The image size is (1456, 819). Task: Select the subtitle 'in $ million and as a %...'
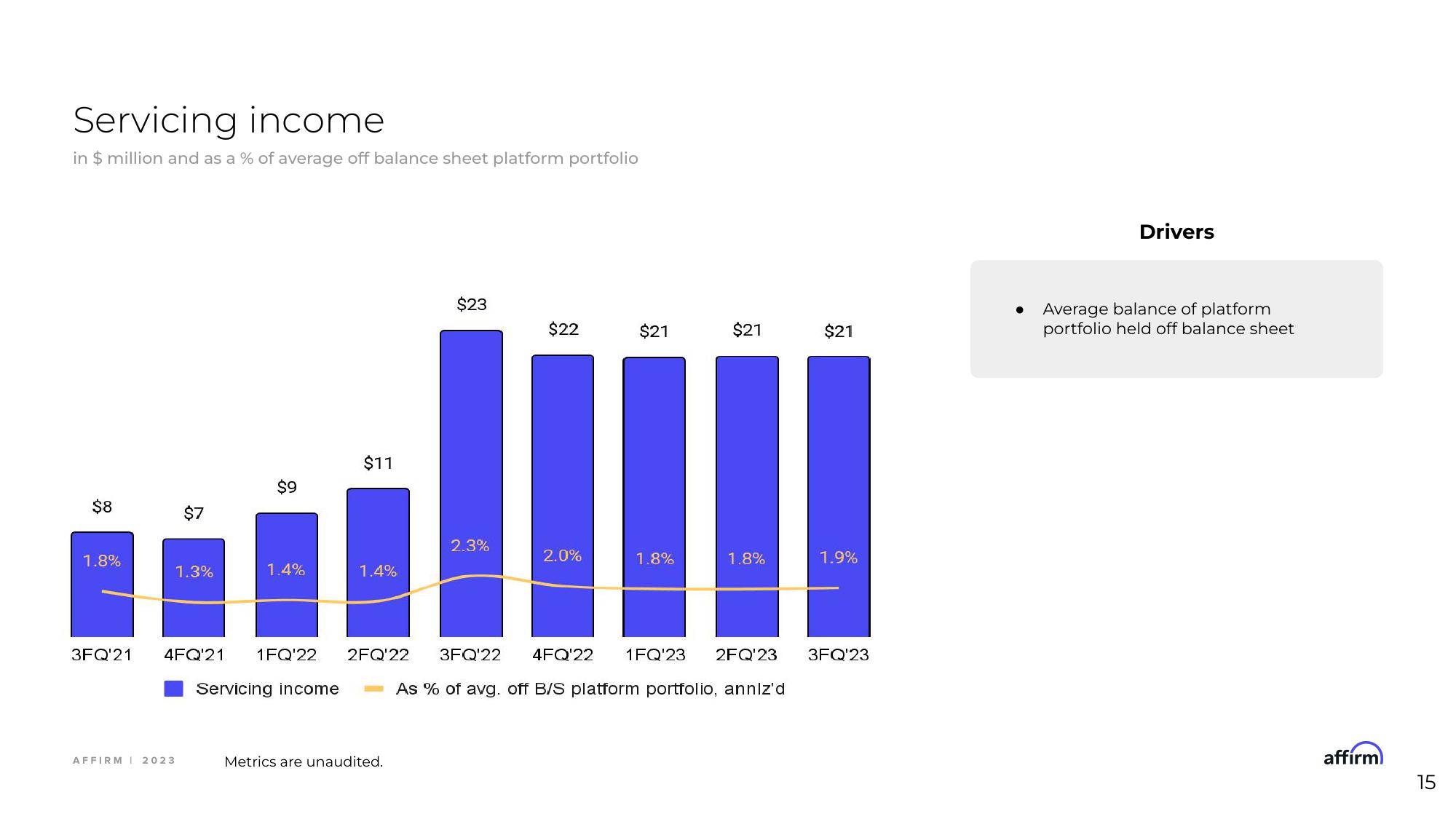tap(355, 159)
